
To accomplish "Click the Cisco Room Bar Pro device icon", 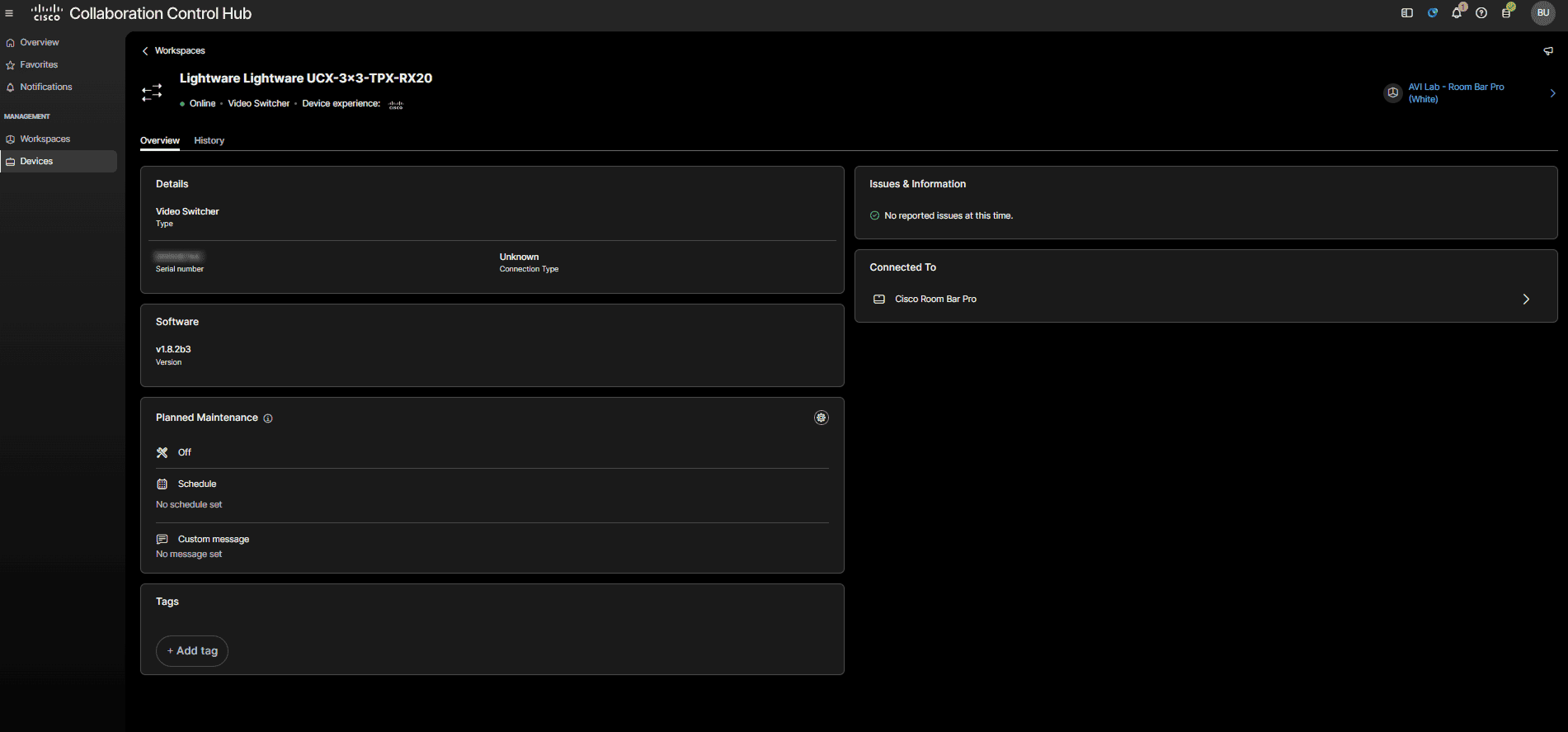I will [879, 299].
